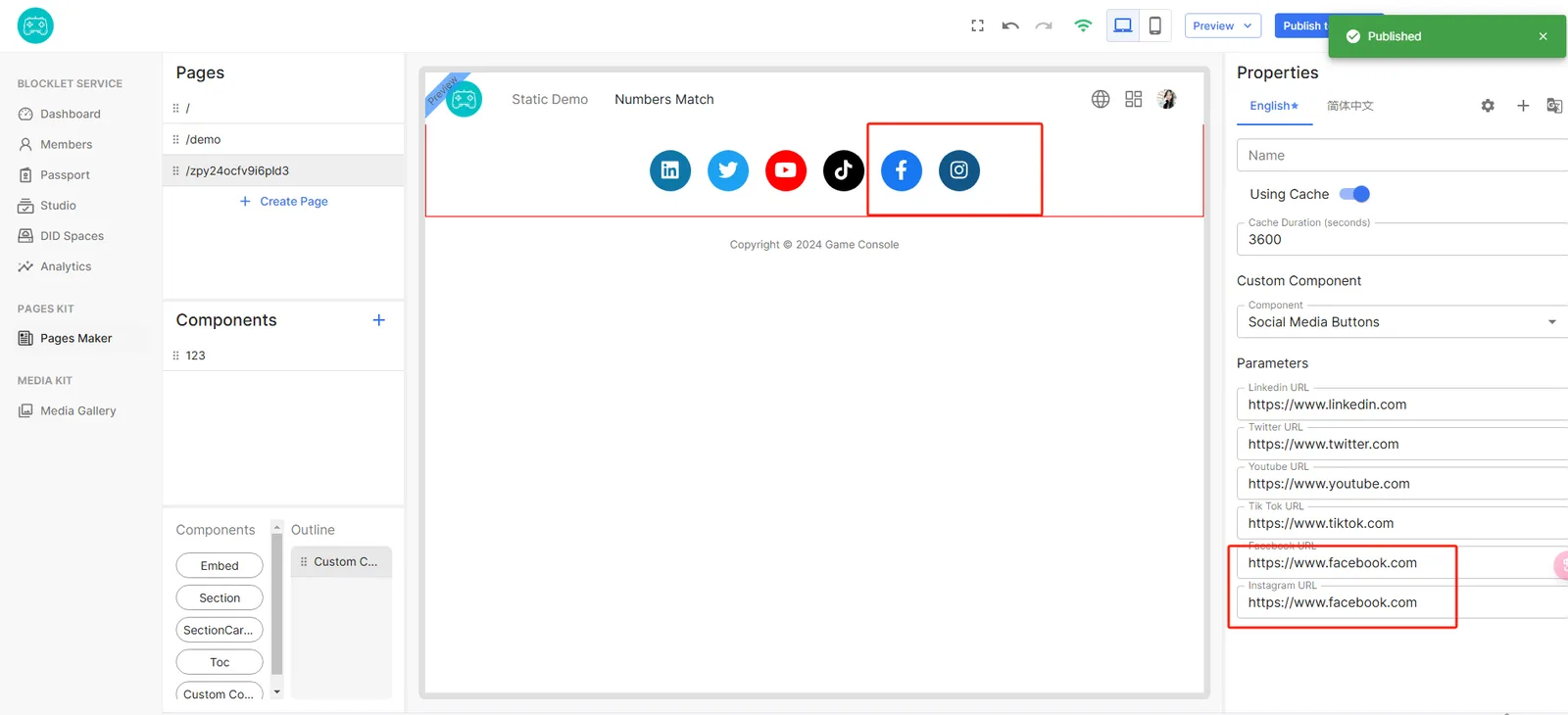Screen dimensions: 1568x715
Task: Click the Linkedin URL field
Action: click(x=1402, y=405)
